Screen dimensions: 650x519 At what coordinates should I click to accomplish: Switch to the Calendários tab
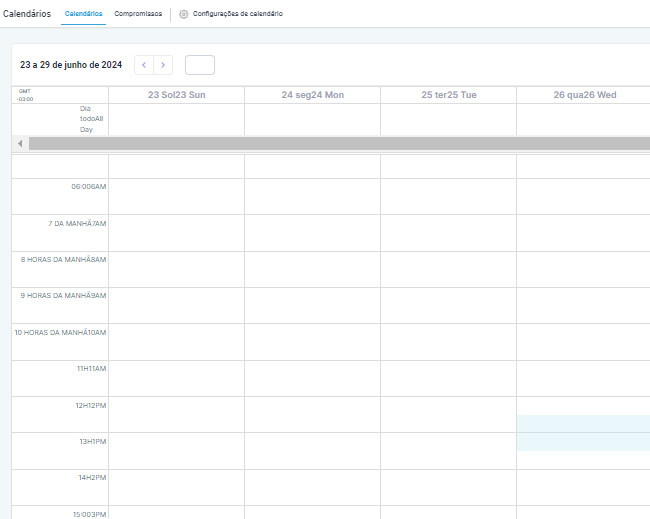(x=82, y=14)
